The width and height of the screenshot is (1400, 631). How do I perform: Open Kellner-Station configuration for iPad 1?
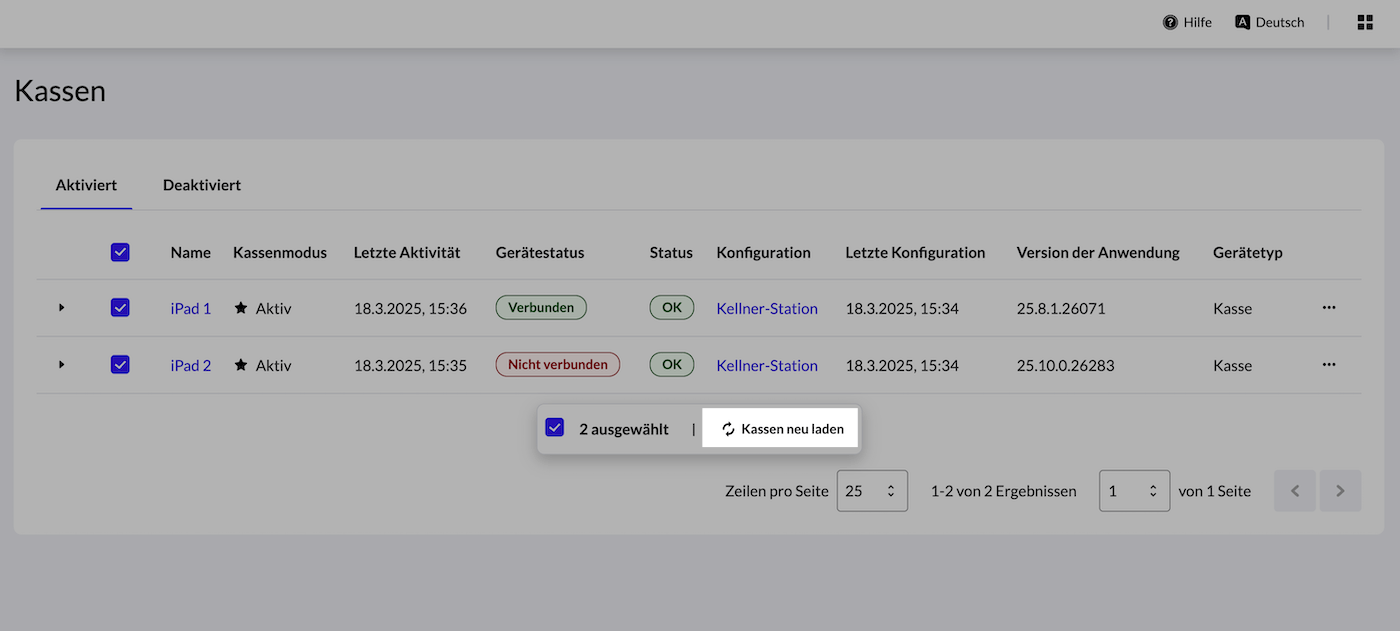(x=767, y=308)
